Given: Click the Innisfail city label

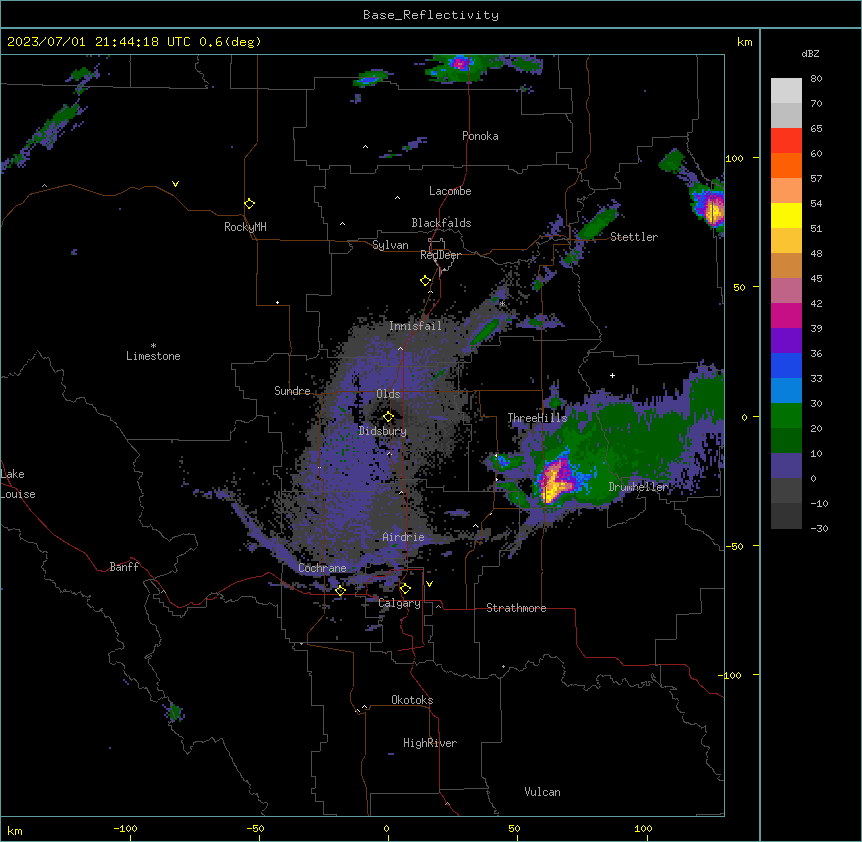Looking at the screenshot, I should [x=415, y=326].
